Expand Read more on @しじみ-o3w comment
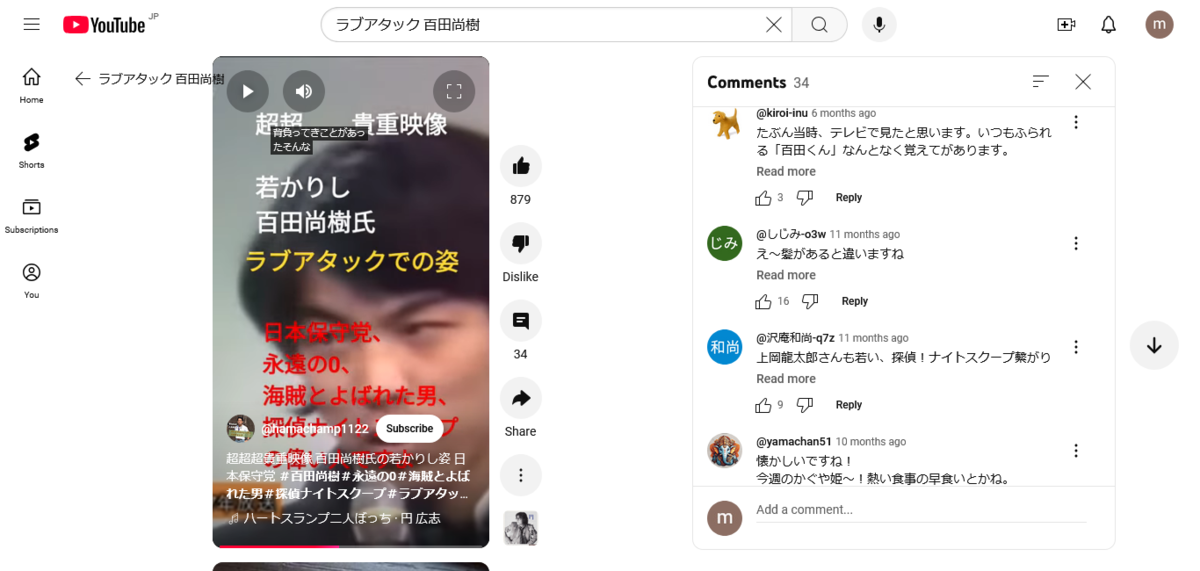 pos(786,275)
